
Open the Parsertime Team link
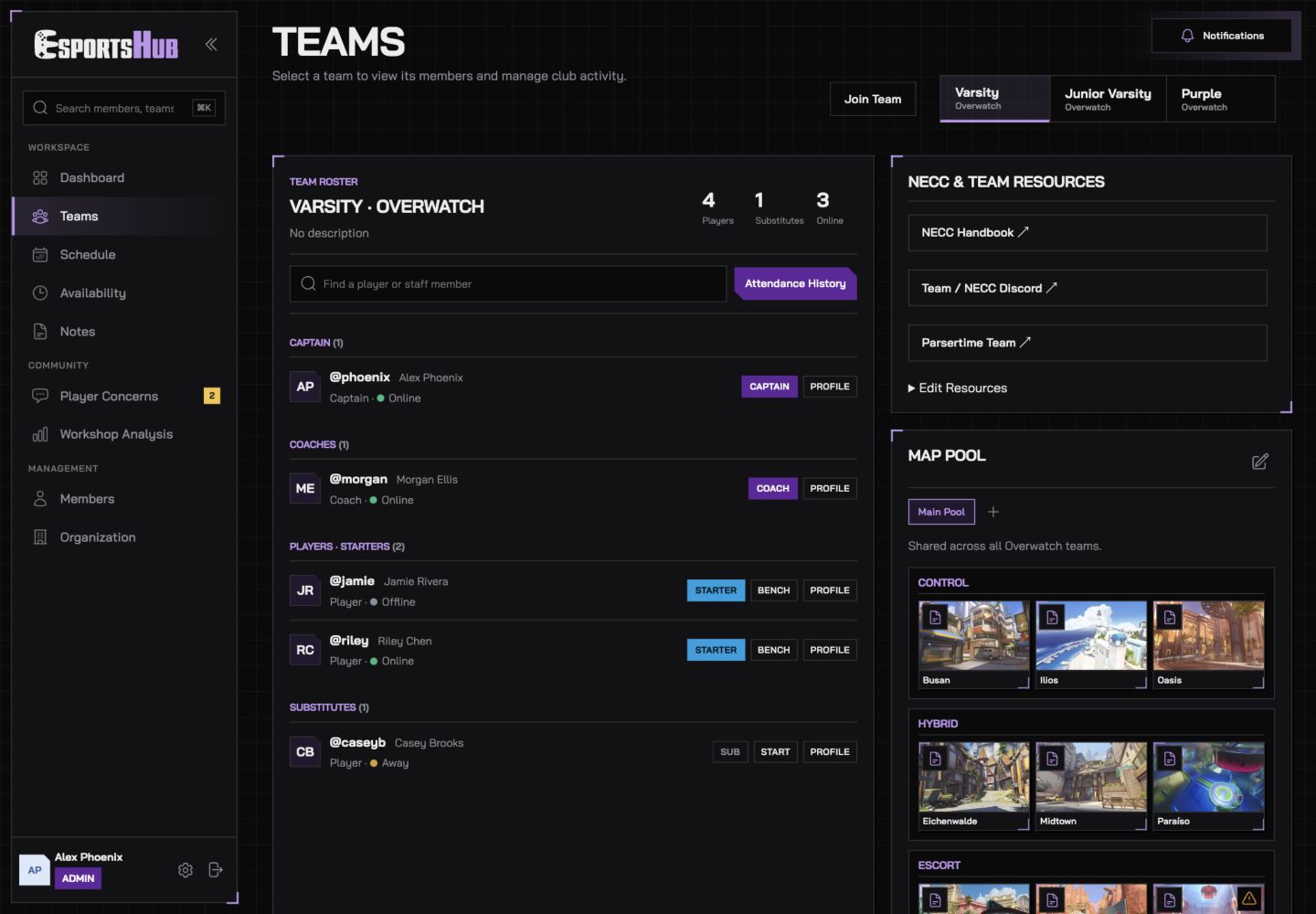1088,343
